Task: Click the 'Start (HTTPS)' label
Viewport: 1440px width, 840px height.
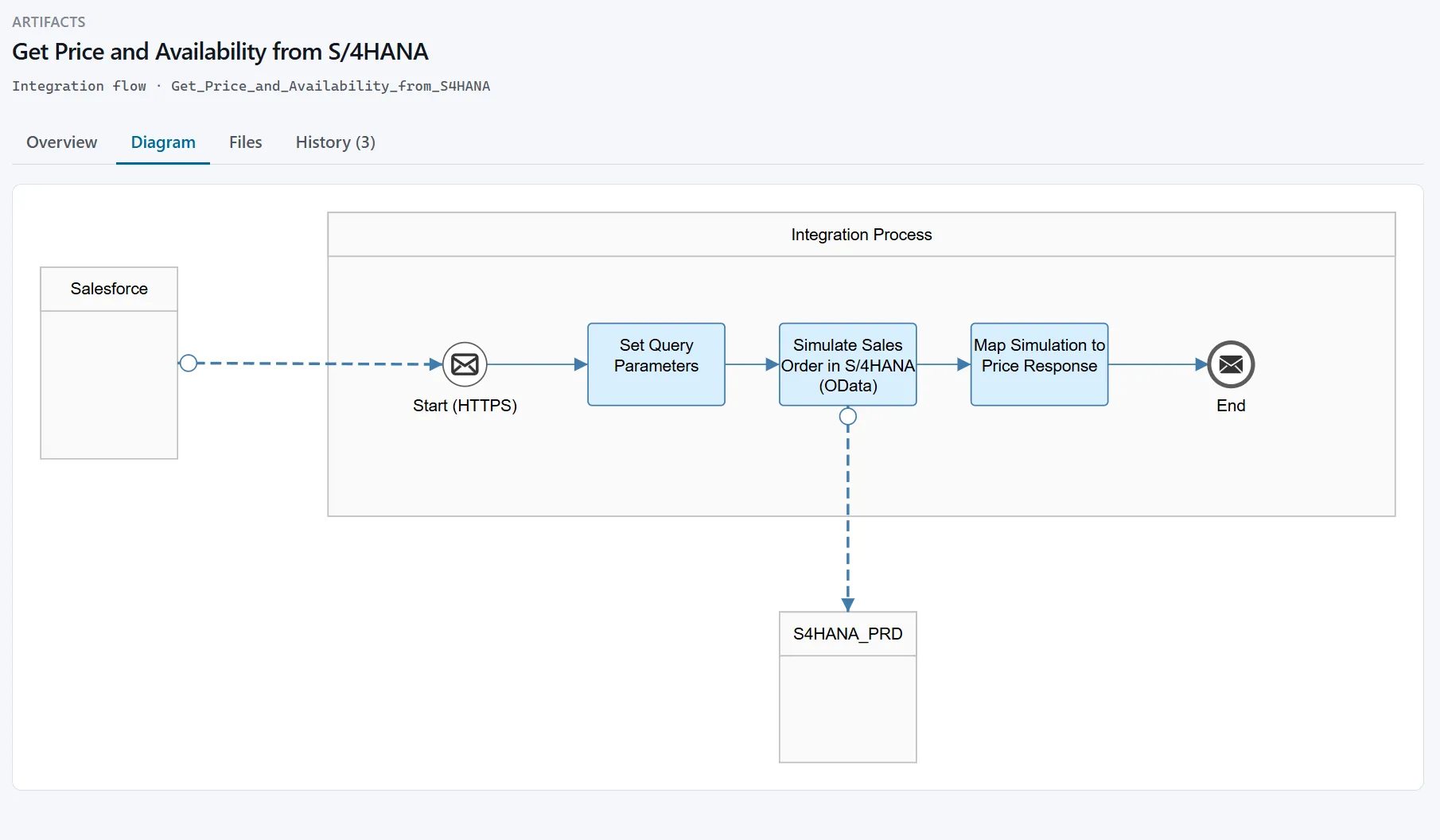Action: pyautogui.click(x=465, y=406)
